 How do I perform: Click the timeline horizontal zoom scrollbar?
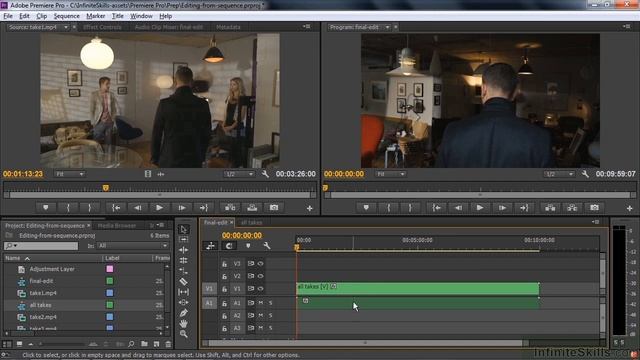click(x=365, y=343)
